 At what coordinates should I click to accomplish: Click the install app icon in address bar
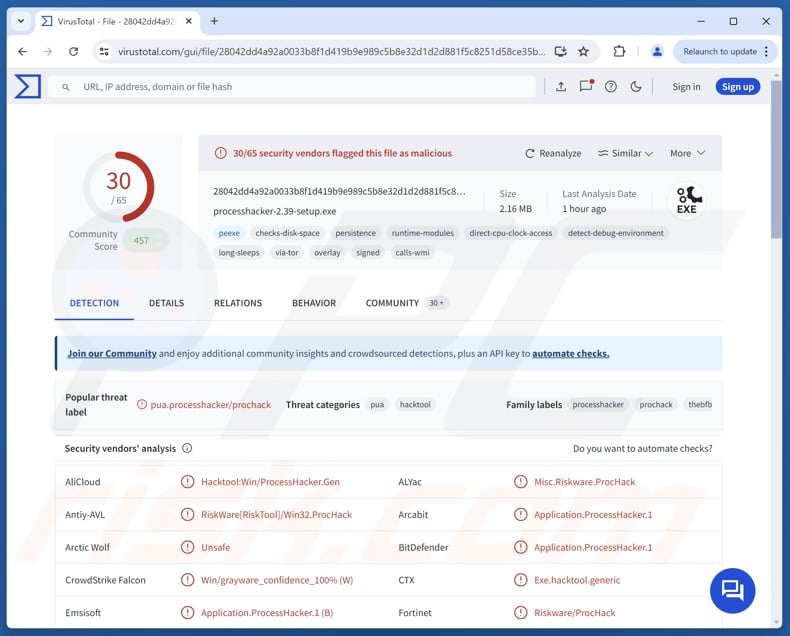[560, 51]
